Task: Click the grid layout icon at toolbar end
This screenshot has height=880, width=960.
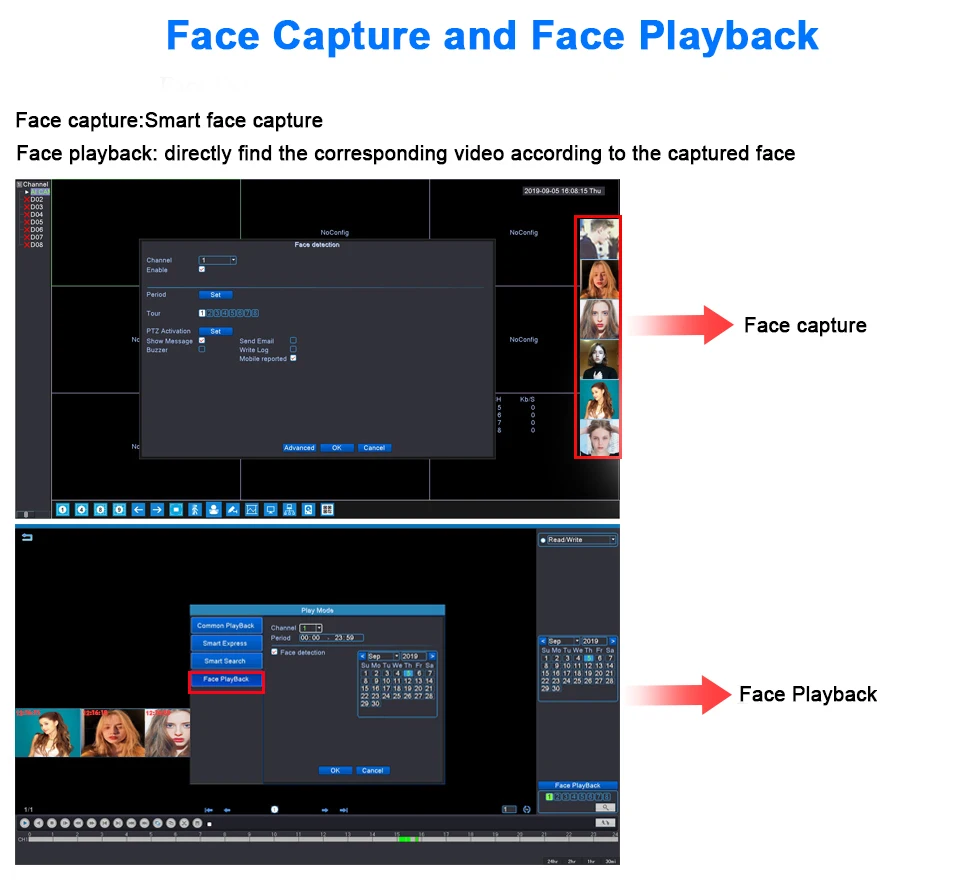Action: [327, 510]
